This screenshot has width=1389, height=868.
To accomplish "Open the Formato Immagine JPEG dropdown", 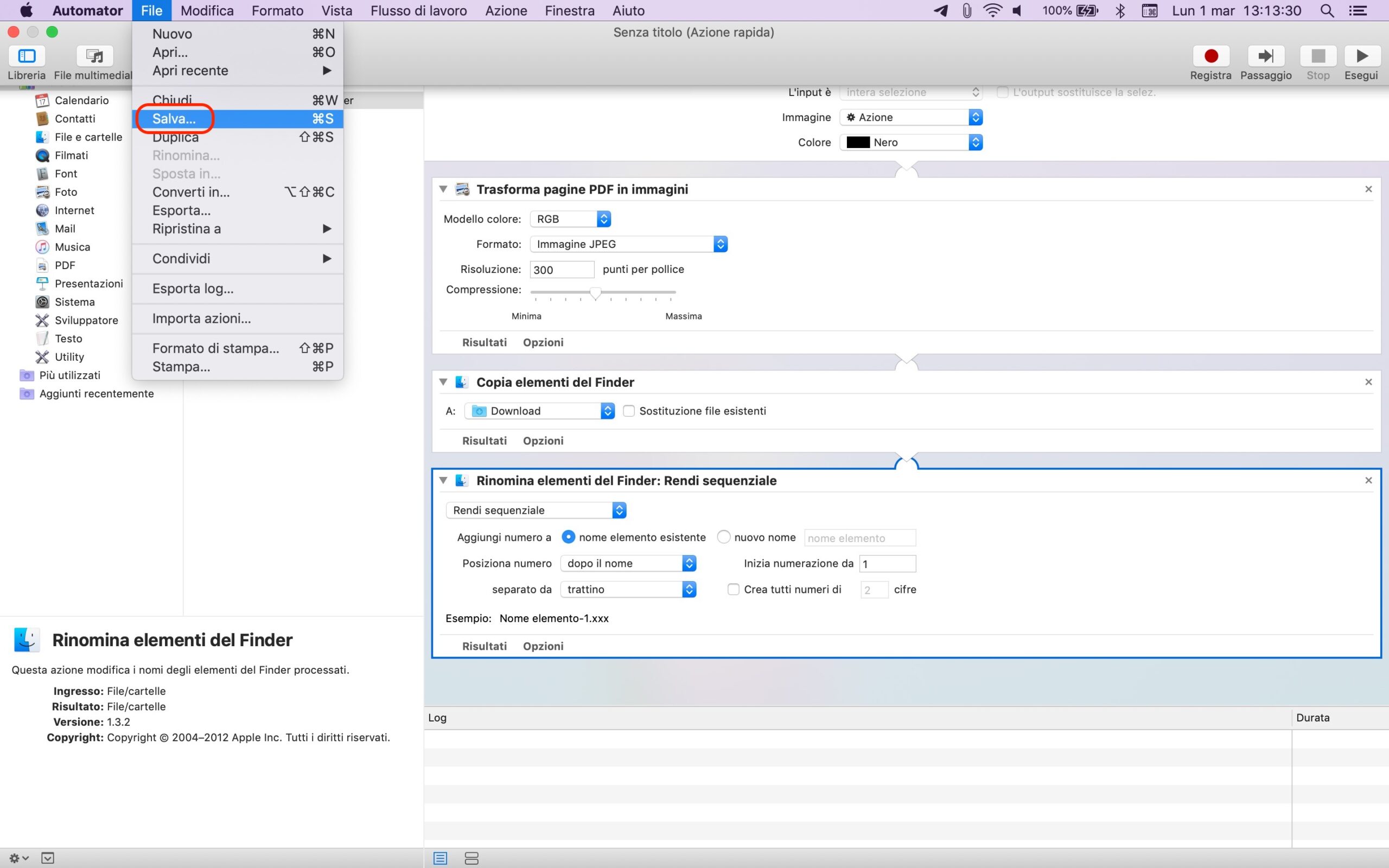I will coord(628,244).
